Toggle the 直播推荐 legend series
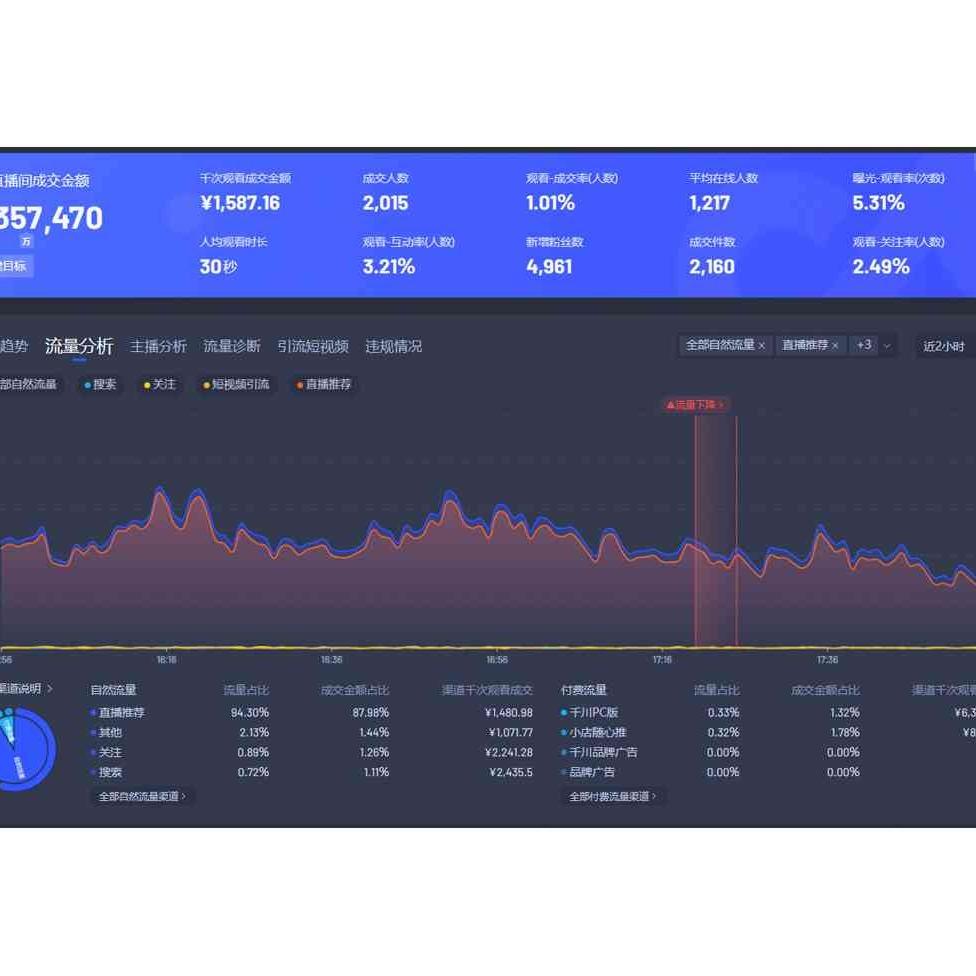Image resolution: width=976 pixels, height=976 pixels. [x=324, y=384]
